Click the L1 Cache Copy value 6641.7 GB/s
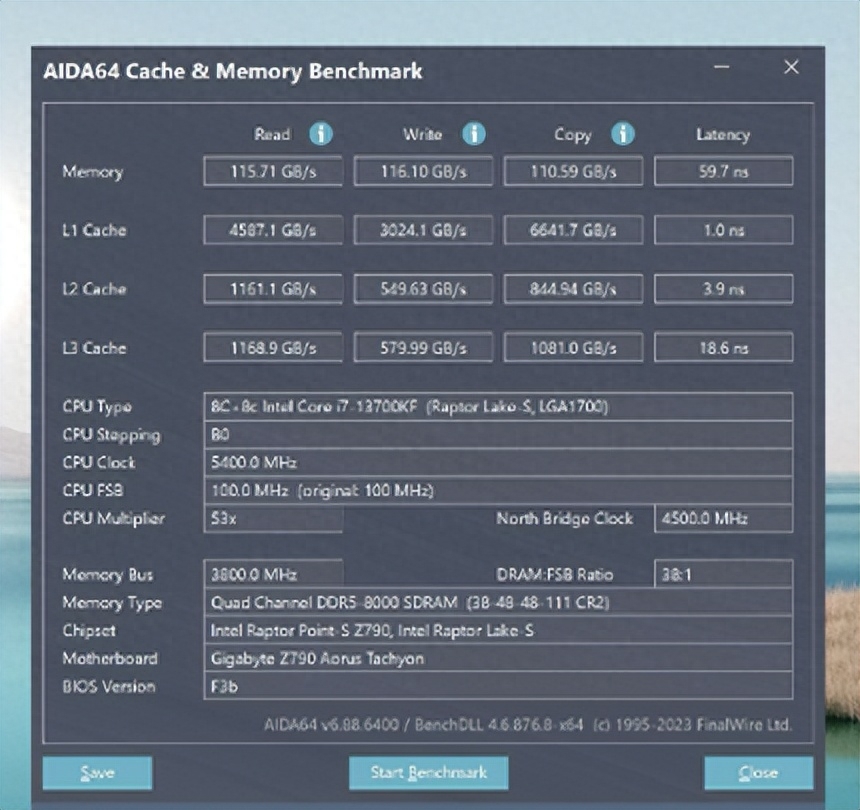This screenshot has height=810, width=860. (573, 230)
